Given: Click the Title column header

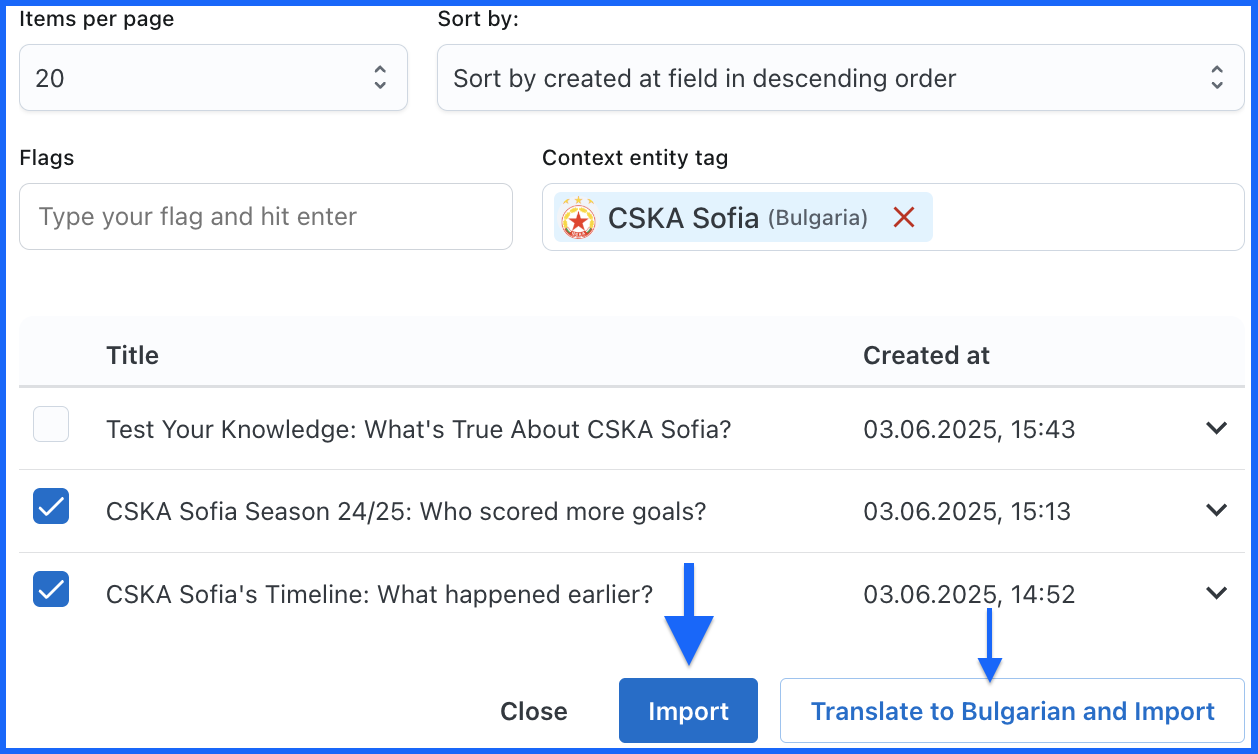Looking at the screenshot, I should point(132,355).
